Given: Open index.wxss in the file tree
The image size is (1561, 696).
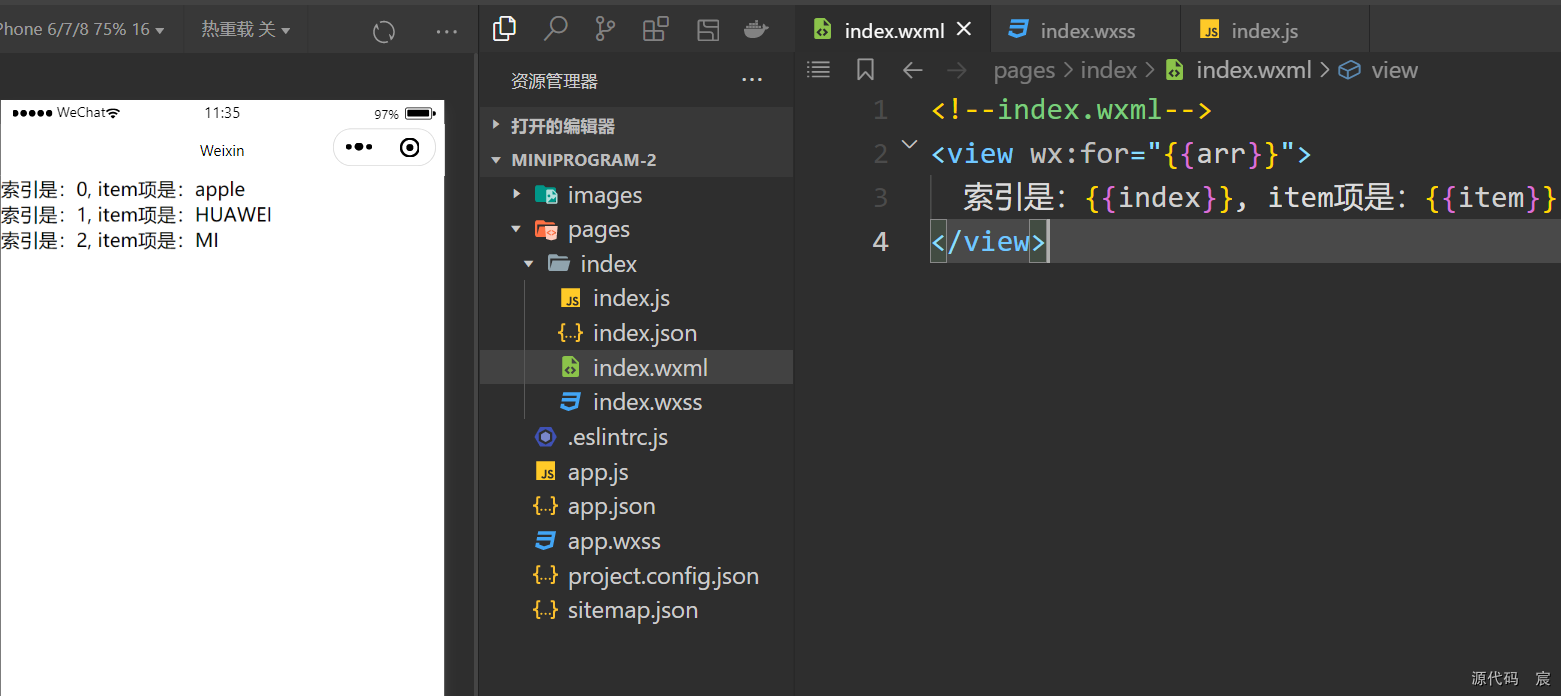Looking at the screenshot, I should click(636, 402).
